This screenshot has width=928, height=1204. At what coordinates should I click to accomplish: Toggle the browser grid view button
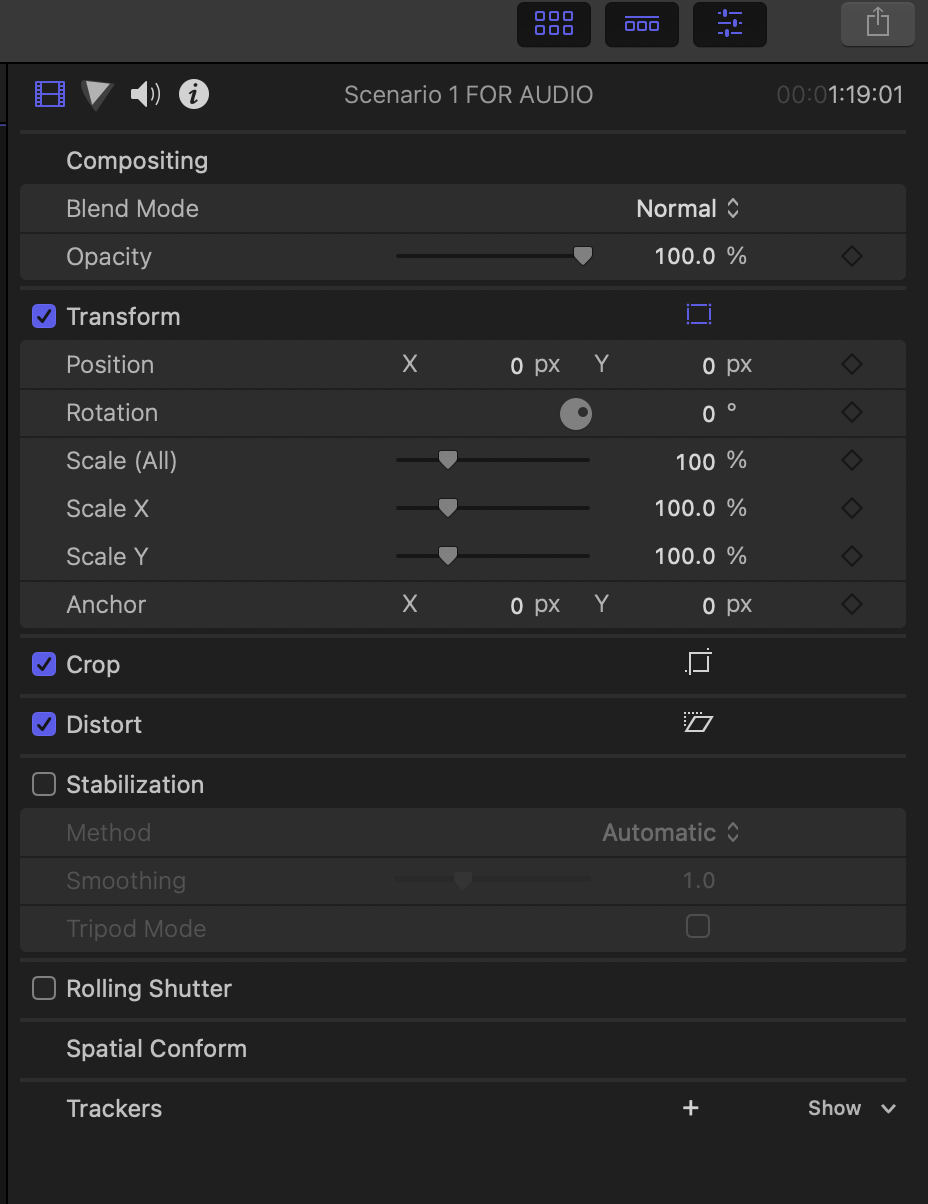(554, 24)
